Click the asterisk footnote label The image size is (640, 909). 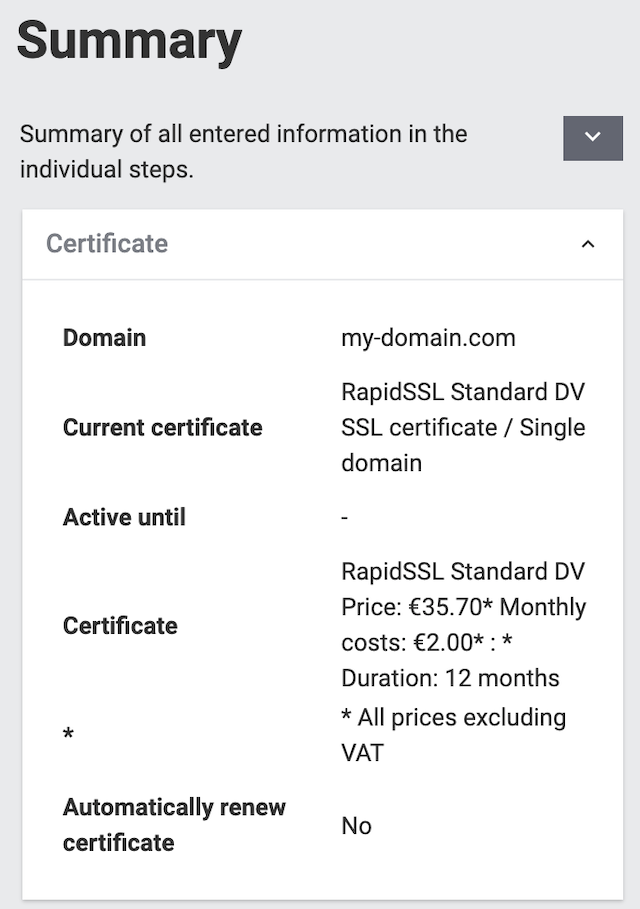[68, 736]
